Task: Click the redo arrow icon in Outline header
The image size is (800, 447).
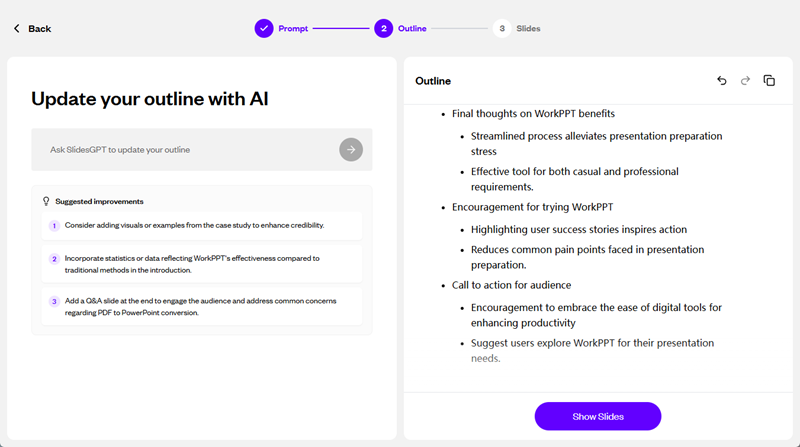Action: click(x=745, y=81)
